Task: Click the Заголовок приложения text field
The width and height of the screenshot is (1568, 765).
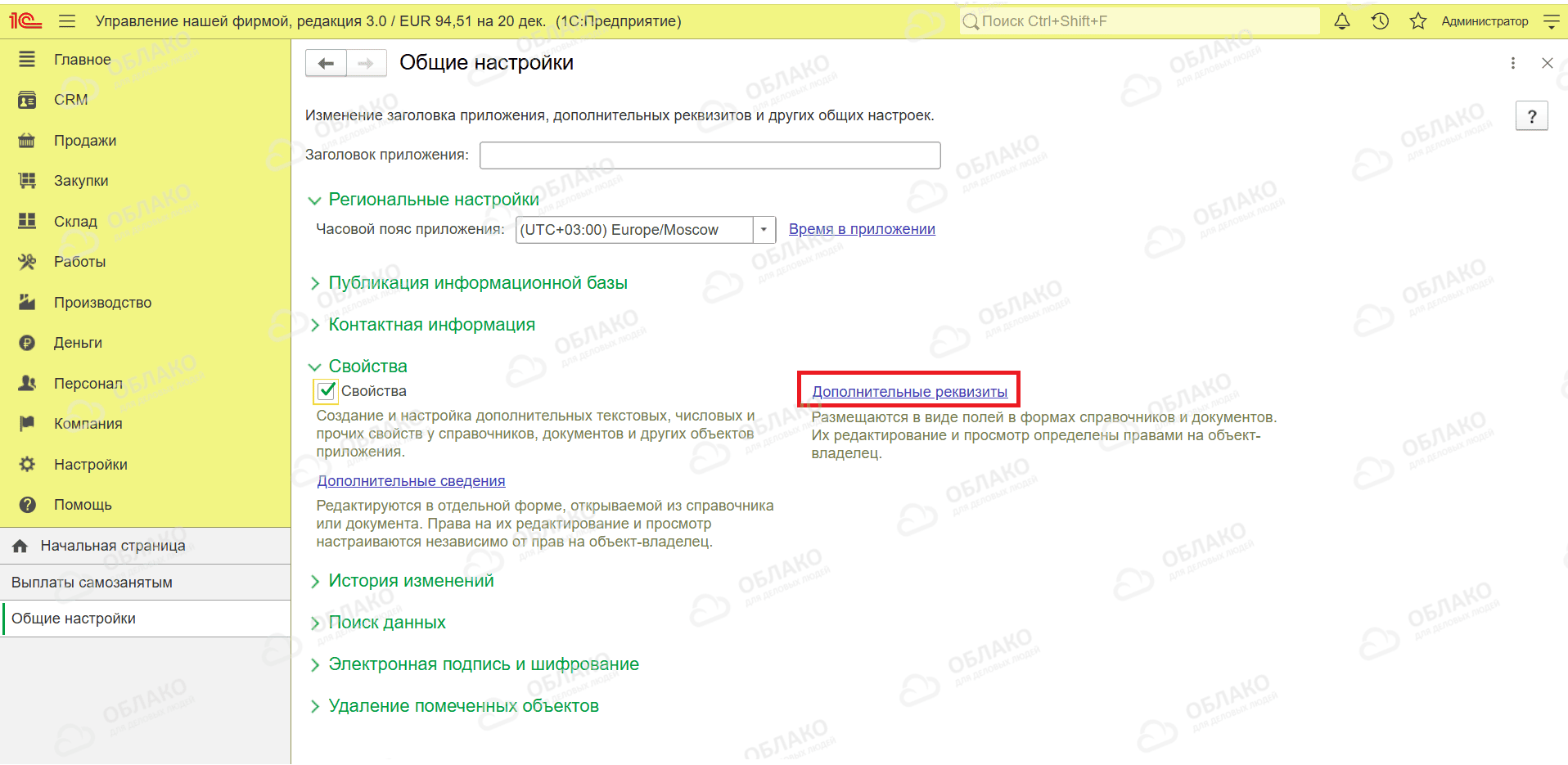Action: (x=710, y=155)
